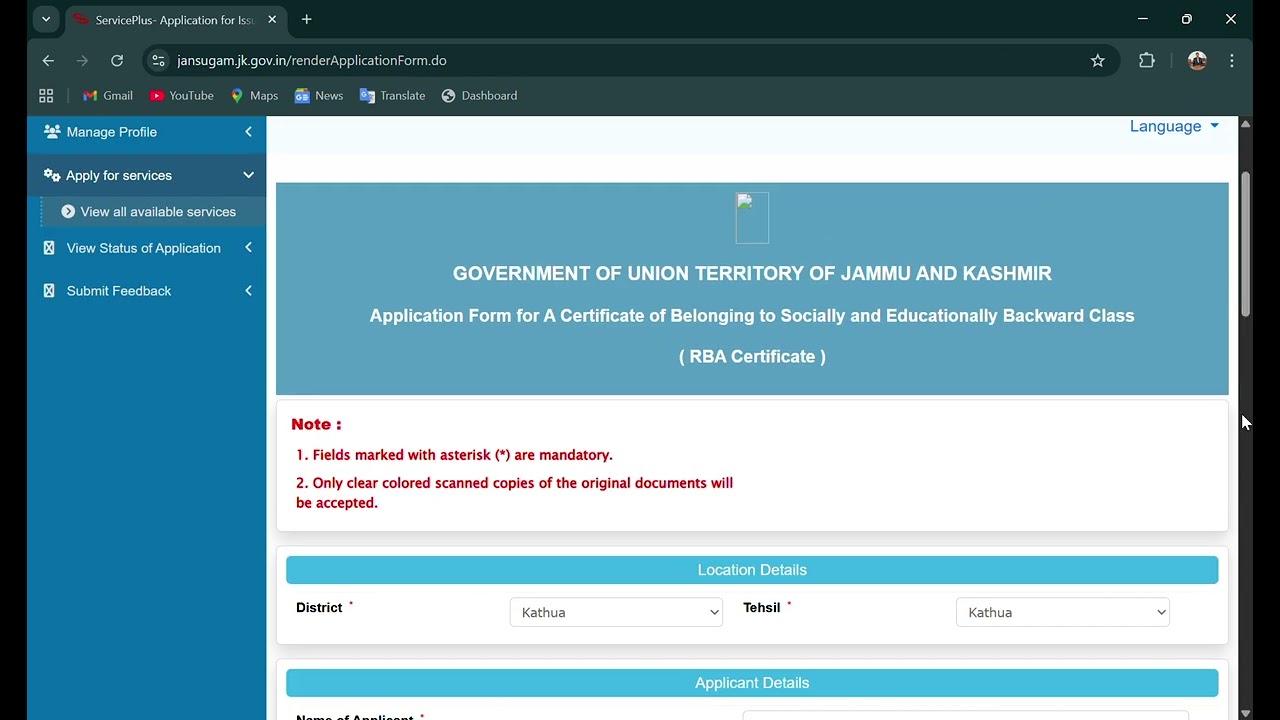Screen dimensions: 1280x720
Task: Click the page vertical scrollbar thumb
Action: click(x=1245, y=245)
